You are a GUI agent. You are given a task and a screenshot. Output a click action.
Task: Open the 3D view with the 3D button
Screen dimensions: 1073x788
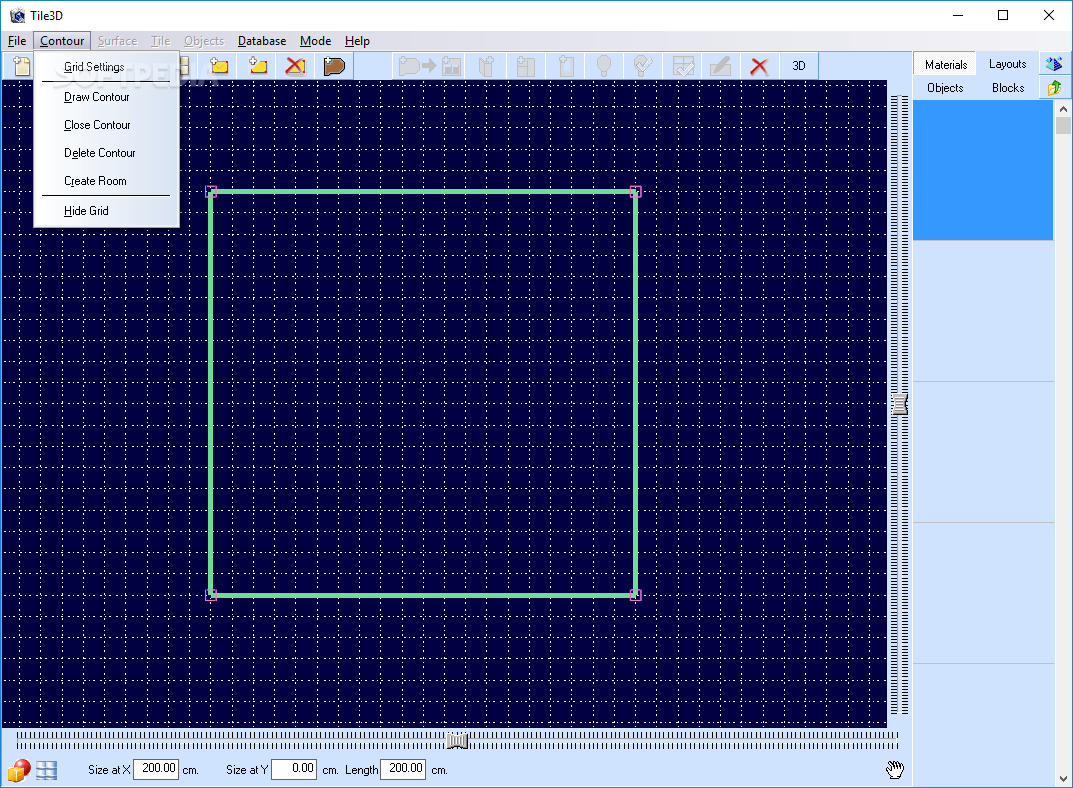point(798,66)
